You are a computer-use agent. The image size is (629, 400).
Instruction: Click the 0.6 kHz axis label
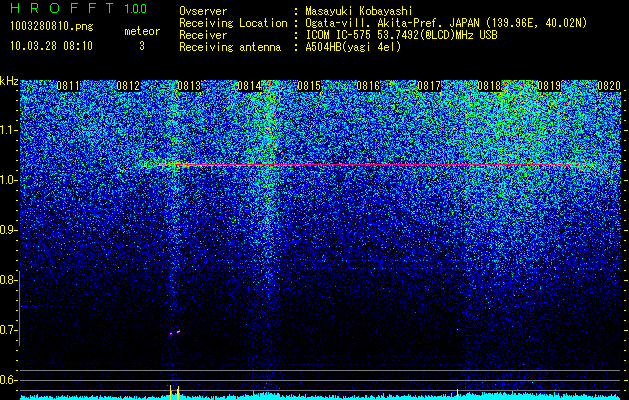tap(9, 380)
